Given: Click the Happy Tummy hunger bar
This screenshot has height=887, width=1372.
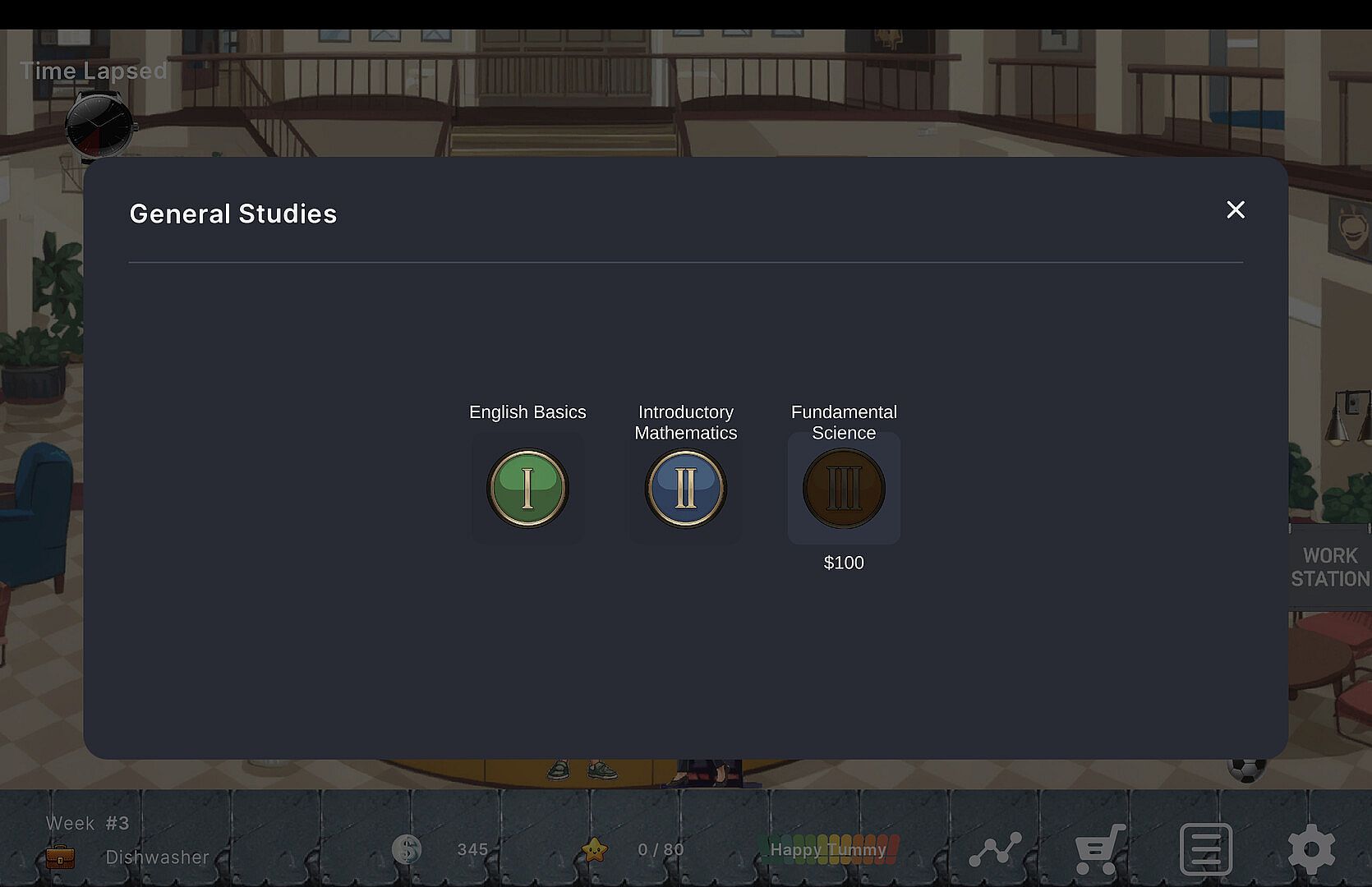Looking at the screenshot, I should point(828,849).
